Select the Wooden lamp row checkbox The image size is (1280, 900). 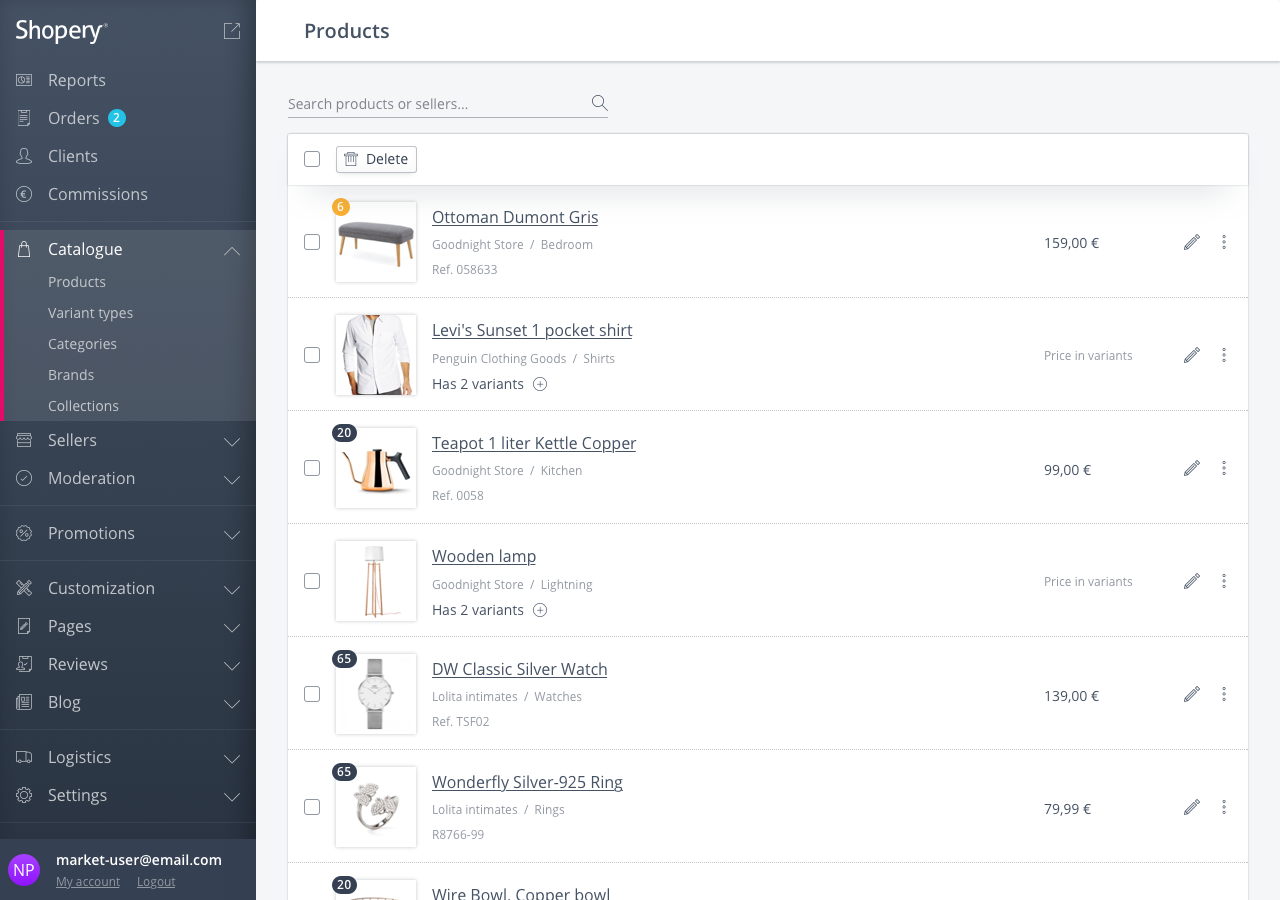(311, 580)
